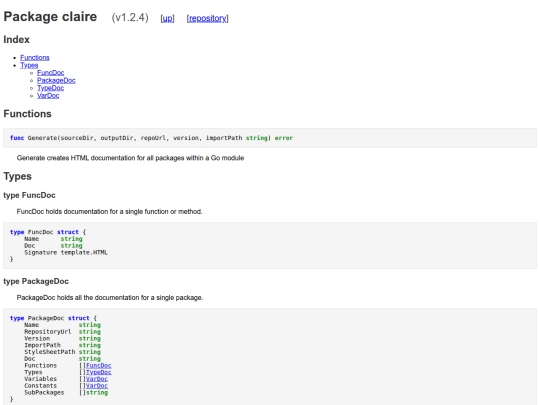Click the Index heading
The width and height of the screenshot is (540, 405).
point(17,40)
